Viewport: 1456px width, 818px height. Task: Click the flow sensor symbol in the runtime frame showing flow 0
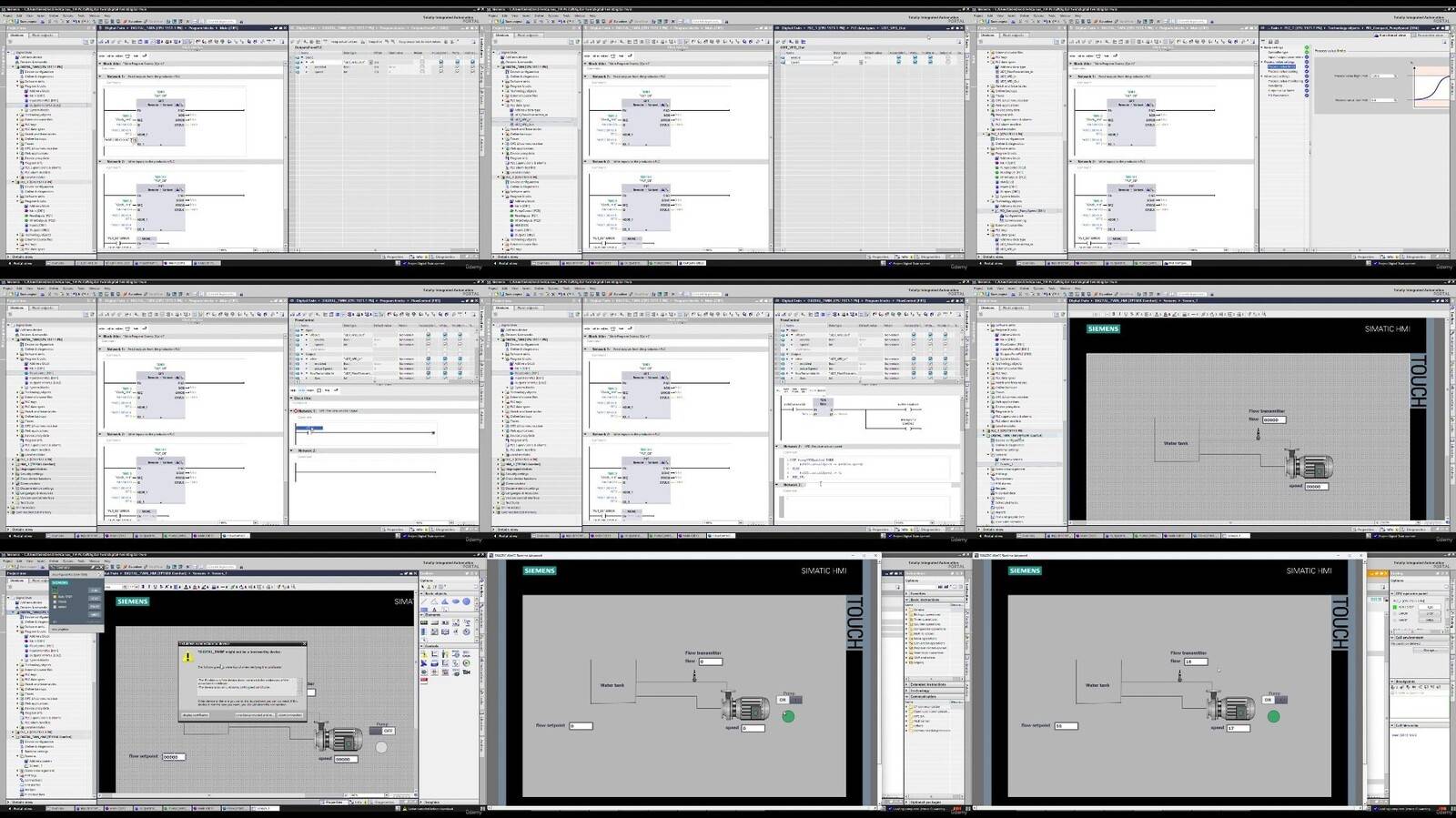pos(694,676)
